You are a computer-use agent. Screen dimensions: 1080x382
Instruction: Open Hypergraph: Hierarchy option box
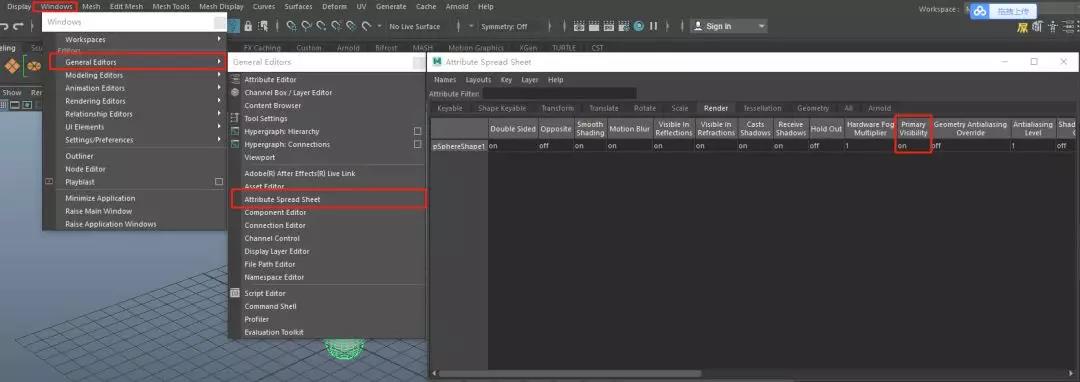pos(417,131)
